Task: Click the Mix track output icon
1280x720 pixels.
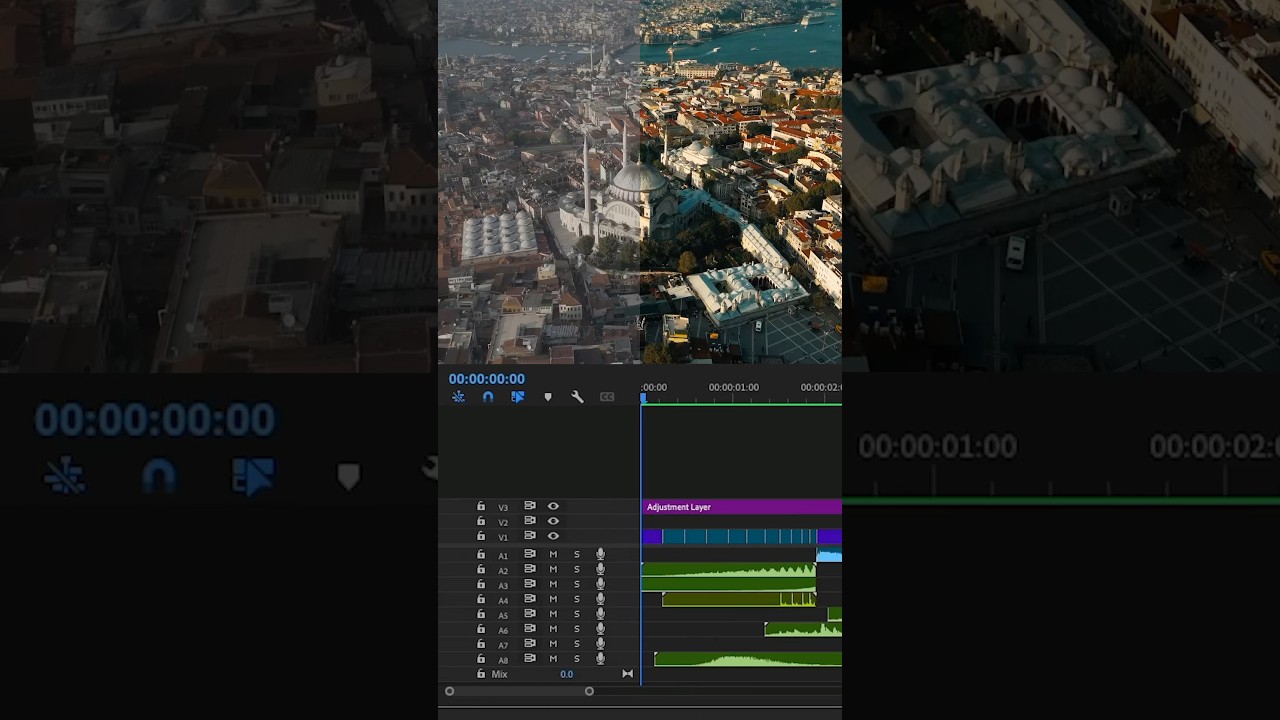Action: [627, 674]
